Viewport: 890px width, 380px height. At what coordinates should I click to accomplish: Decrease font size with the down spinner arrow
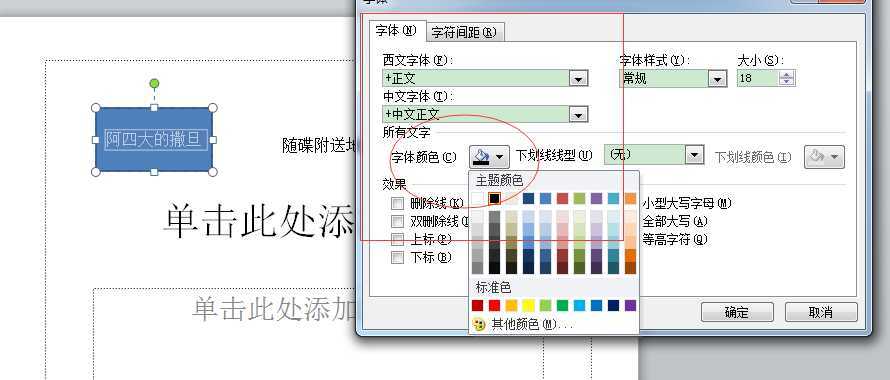(x=787, y=82)
